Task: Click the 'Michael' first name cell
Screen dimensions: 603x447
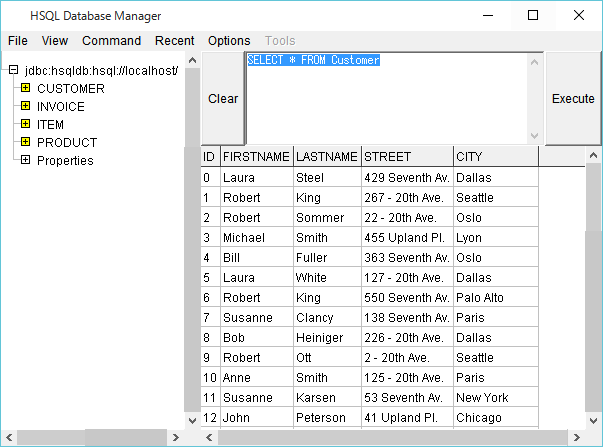Action: coord(257,237)
